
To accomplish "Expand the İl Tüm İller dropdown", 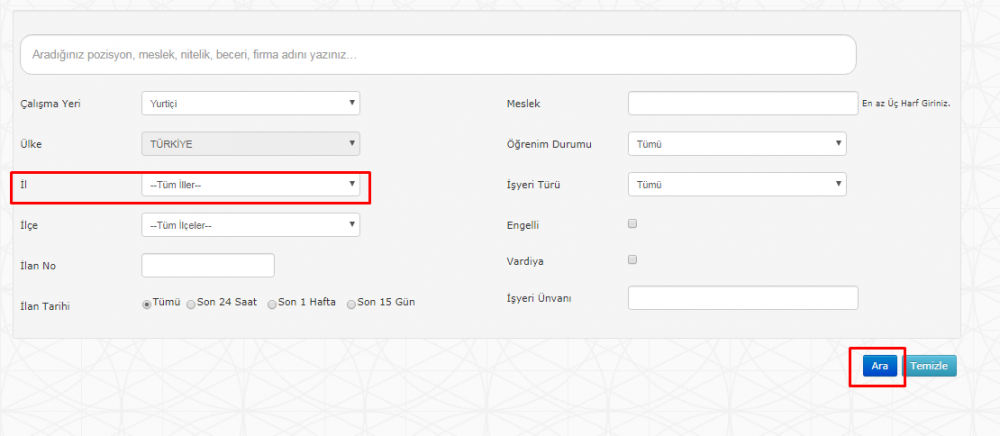I will click(251, 185).
